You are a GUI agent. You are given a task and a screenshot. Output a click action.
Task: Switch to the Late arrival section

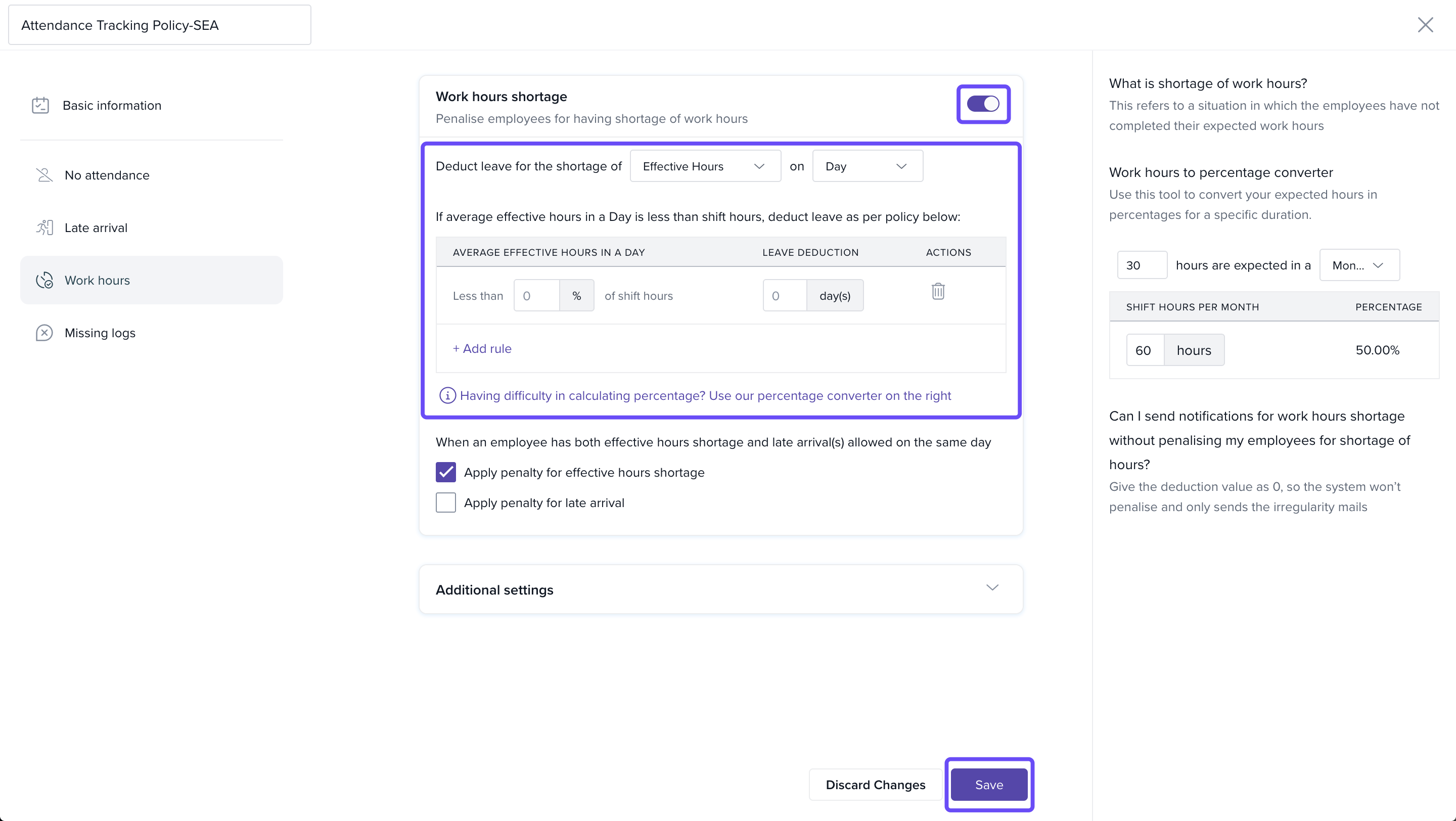click(x=96, y=227)
